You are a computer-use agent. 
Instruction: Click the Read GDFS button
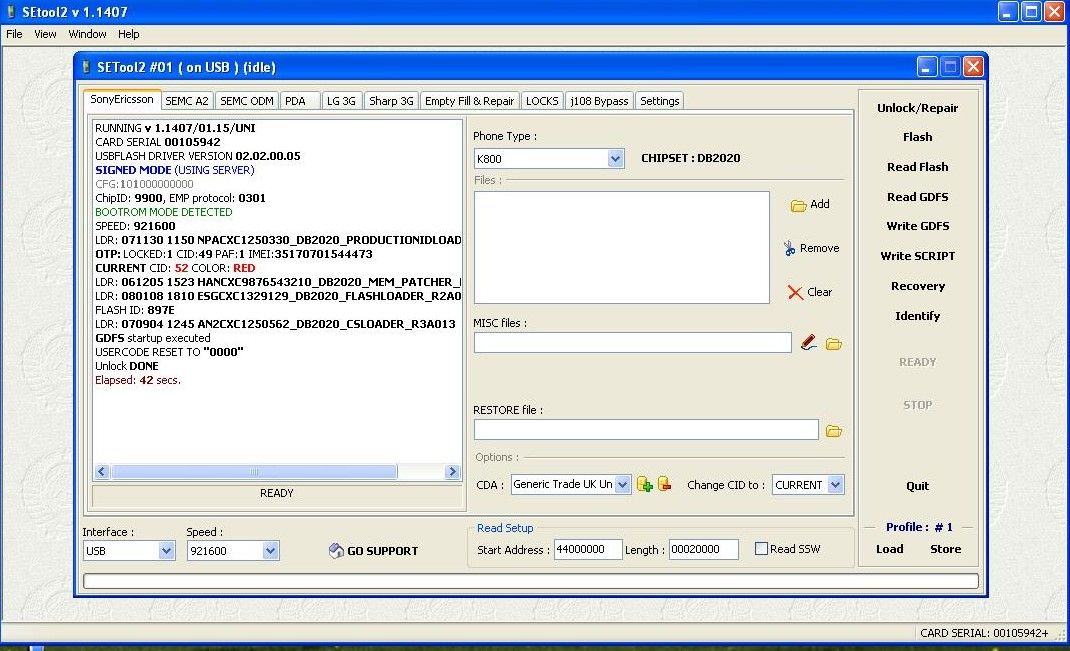pos(917,197)
